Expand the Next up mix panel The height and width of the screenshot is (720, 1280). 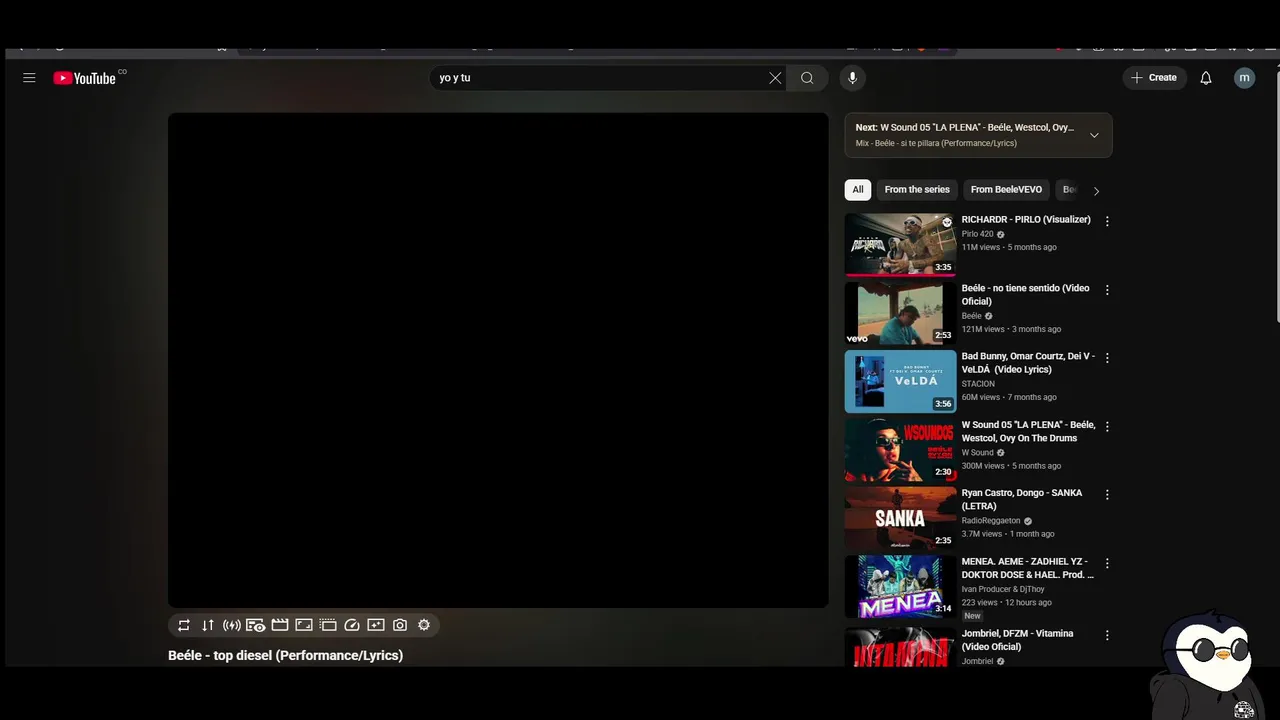[1094, 135]
